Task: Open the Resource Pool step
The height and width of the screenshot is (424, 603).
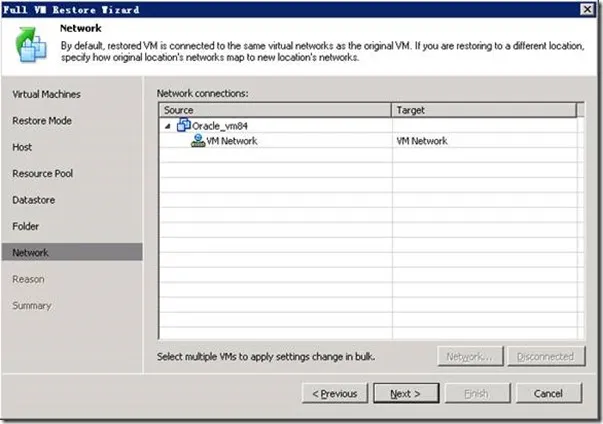Action: [42, 174]
